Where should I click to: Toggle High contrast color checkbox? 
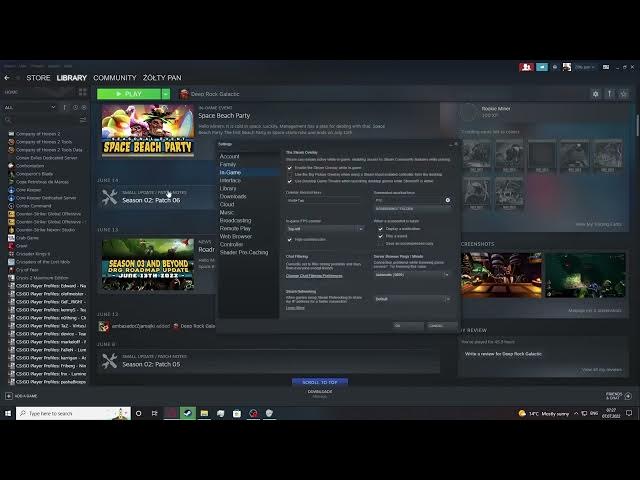290,240
